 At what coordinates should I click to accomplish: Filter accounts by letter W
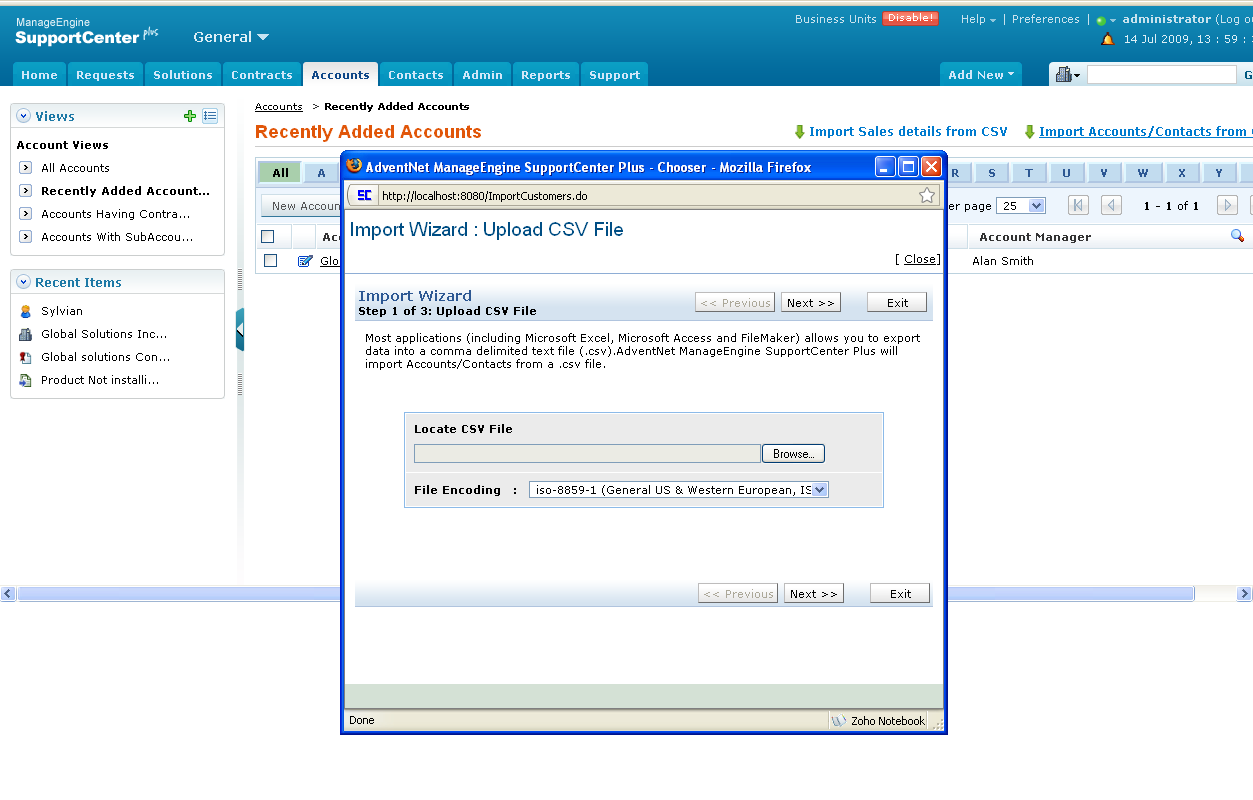pyautogui.click(x=1143, y=173)
